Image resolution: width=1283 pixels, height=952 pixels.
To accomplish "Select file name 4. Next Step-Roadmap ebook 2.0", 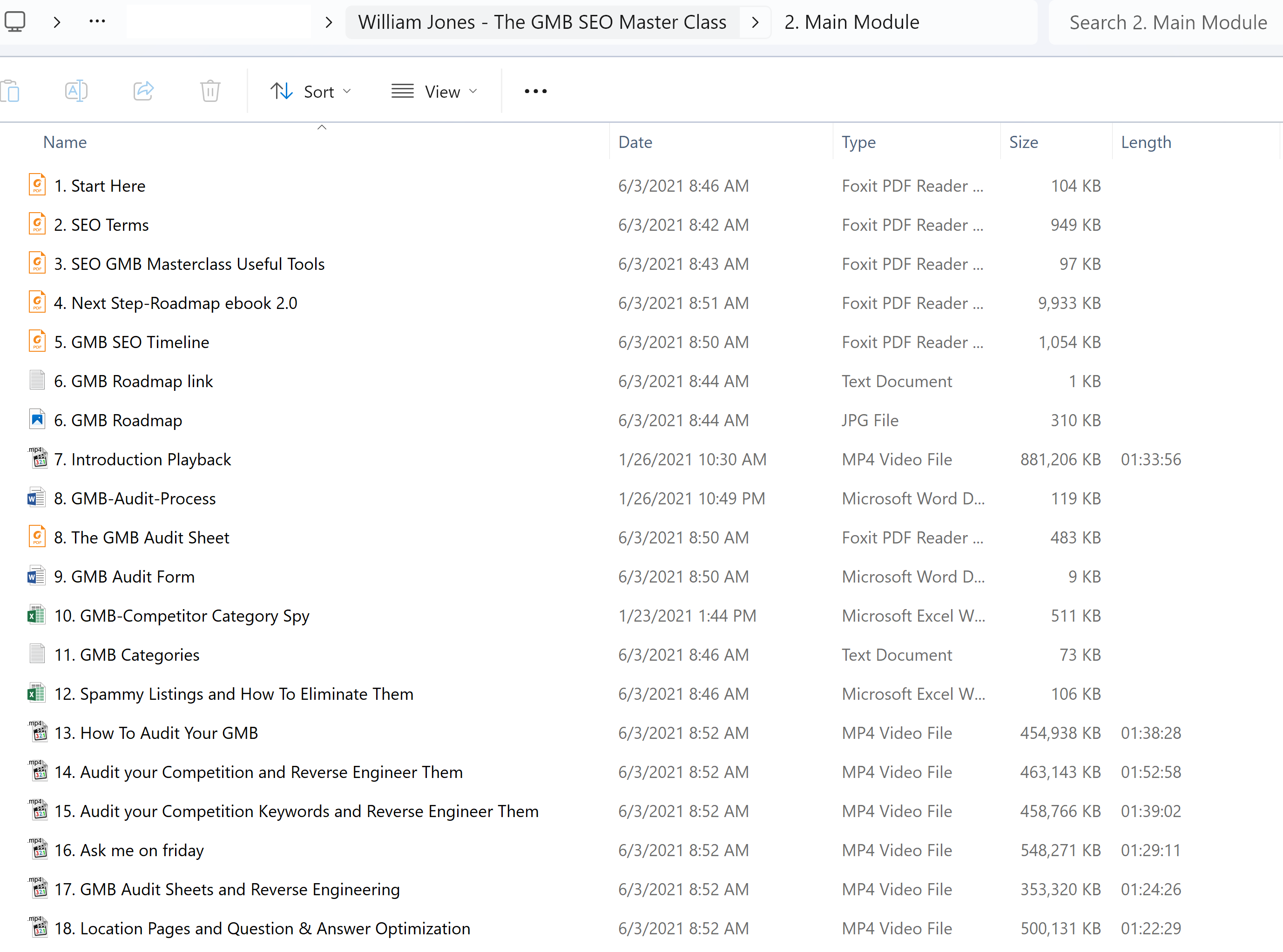I will pos(176,303).
